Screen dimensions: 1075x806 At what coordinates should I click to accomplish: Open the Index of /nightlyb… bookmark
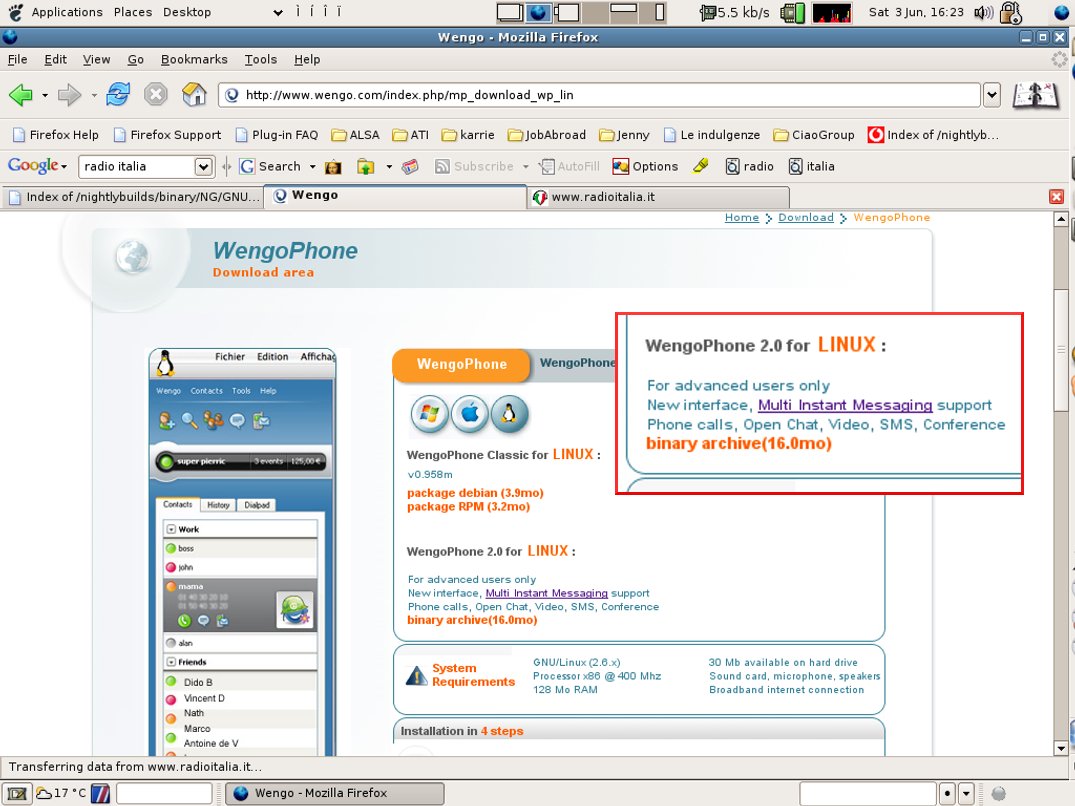(x=933, y=135)
